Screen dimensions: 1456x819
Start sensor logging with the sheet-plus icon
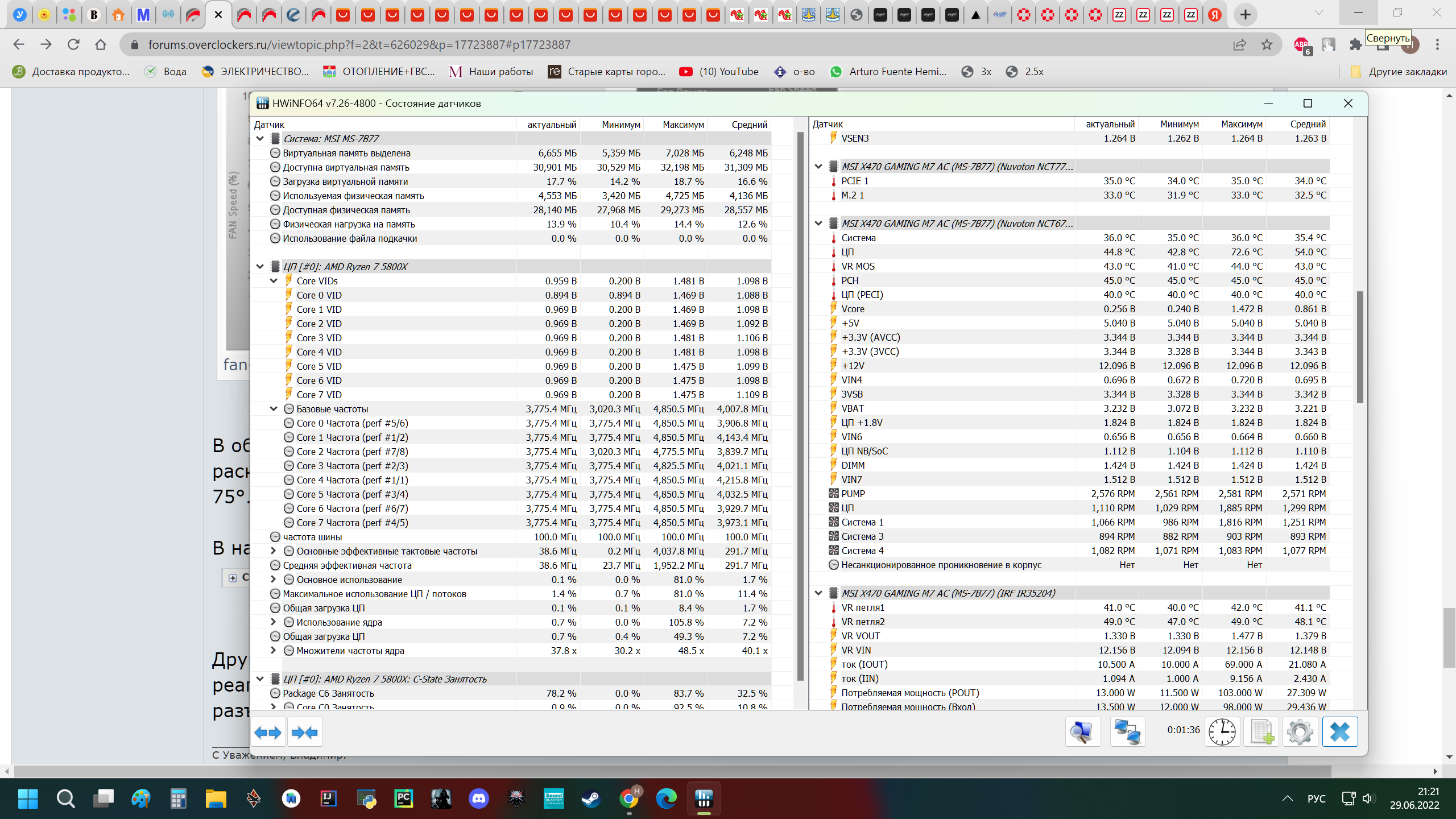click(1261, 732)
